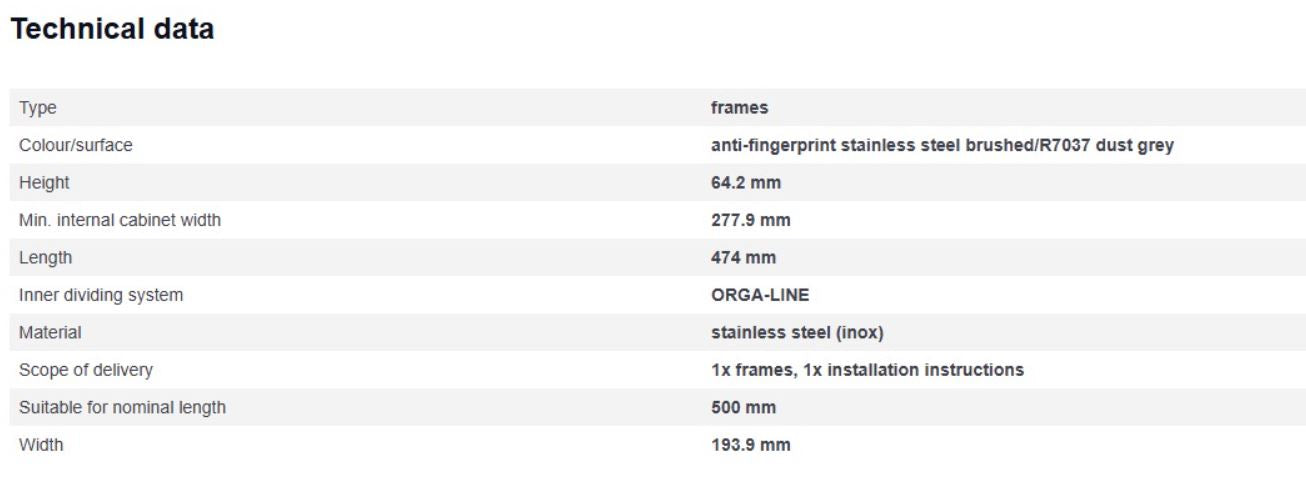Click the Type row label

tap(38, 108)
